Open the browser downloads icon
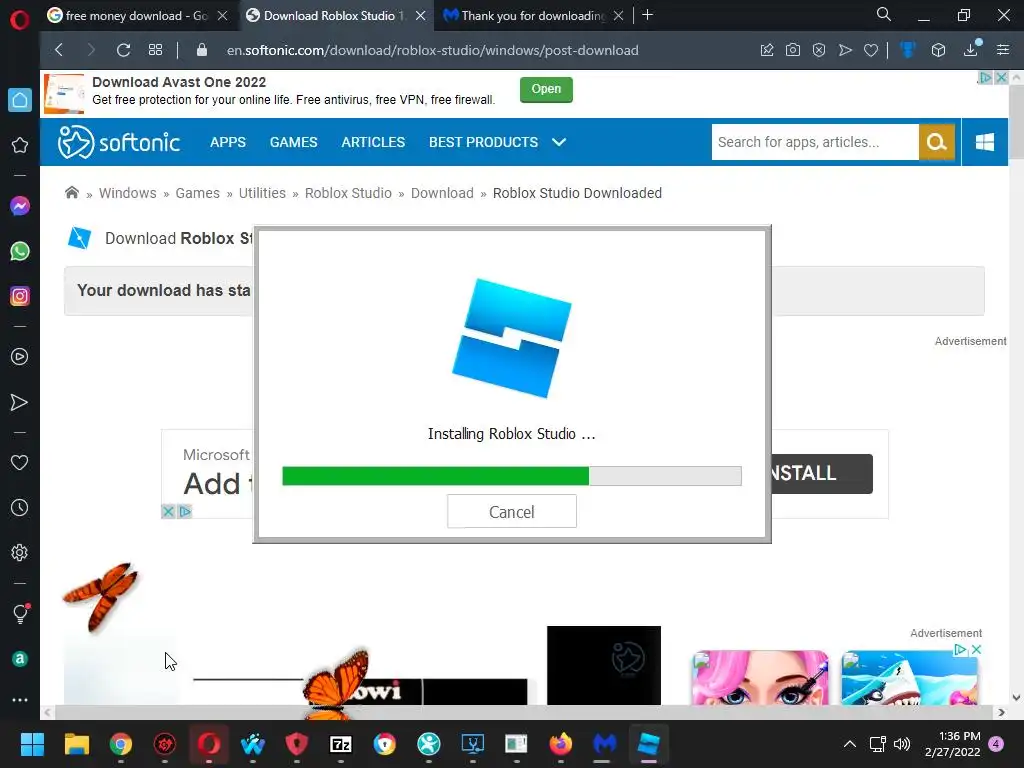The width and height of the screenshot is (1024, 768). click(x=971, y=49)
